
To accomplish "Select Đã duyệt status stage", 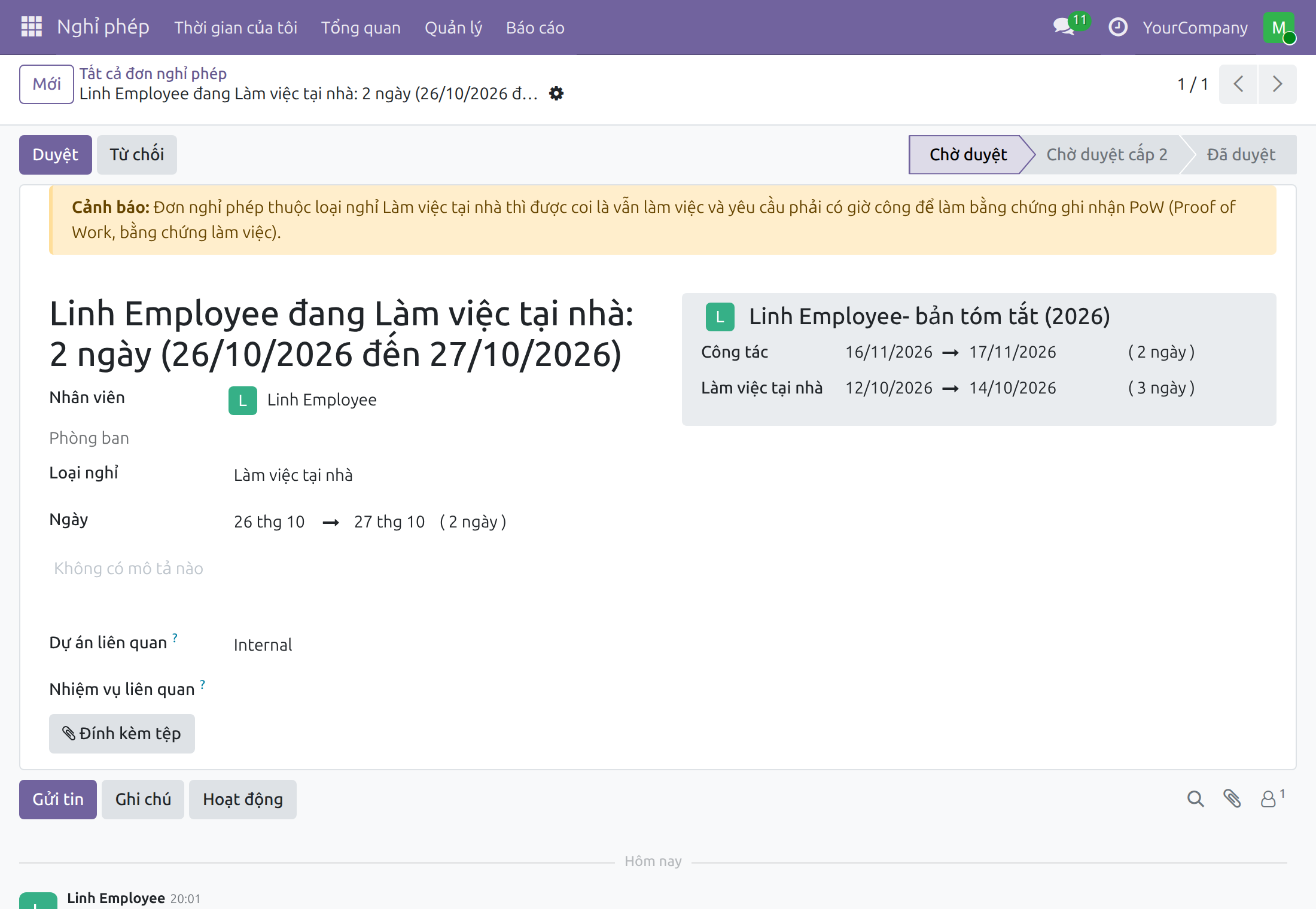I will coord(1241,155).
